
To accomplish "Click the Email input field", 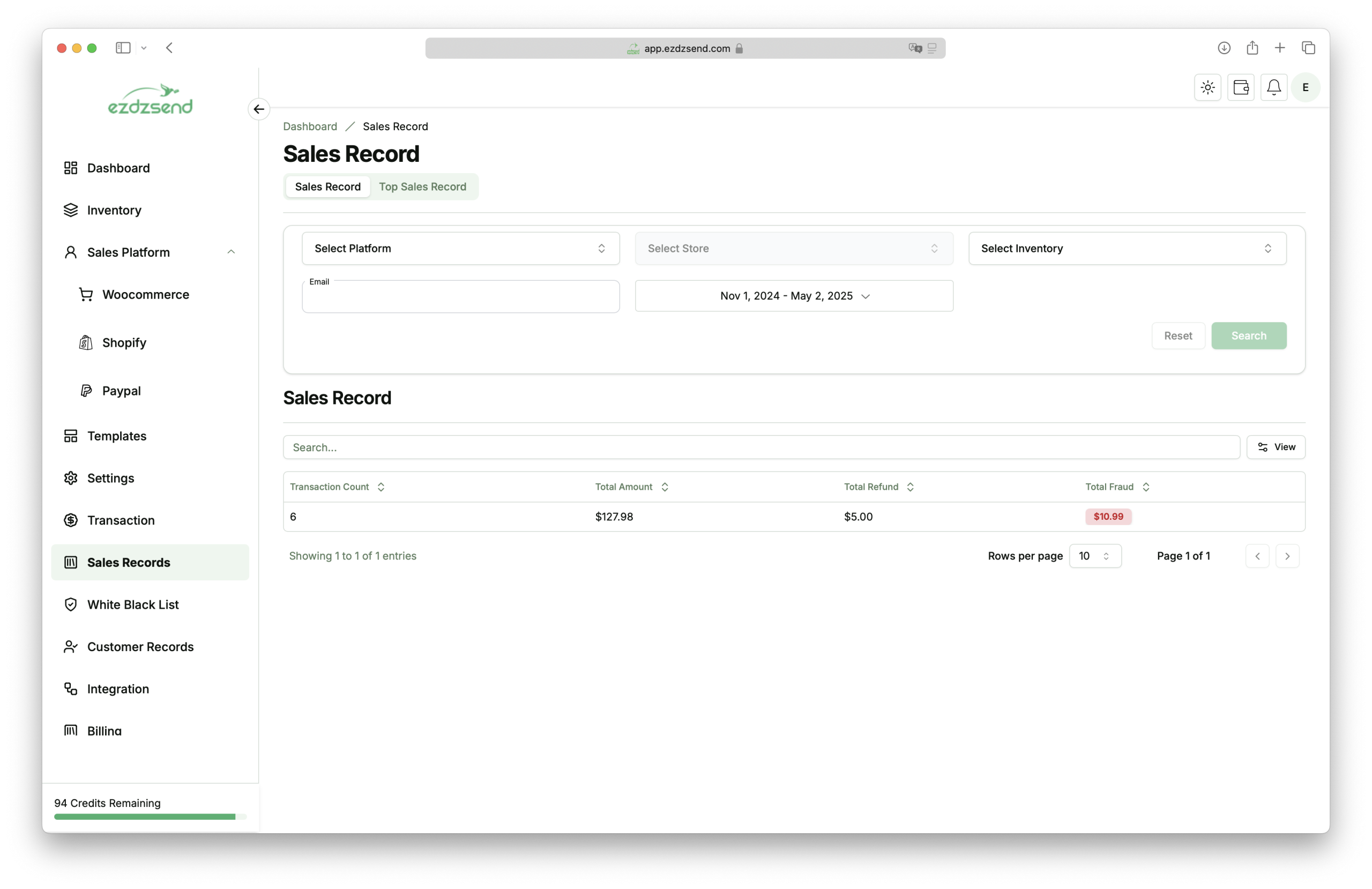I will click(460, 296).
